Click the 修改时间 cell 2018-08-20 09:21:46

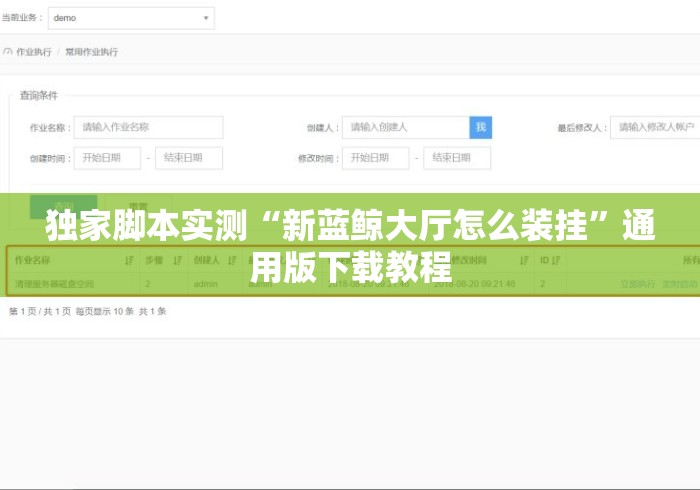(x=475, y=284)
